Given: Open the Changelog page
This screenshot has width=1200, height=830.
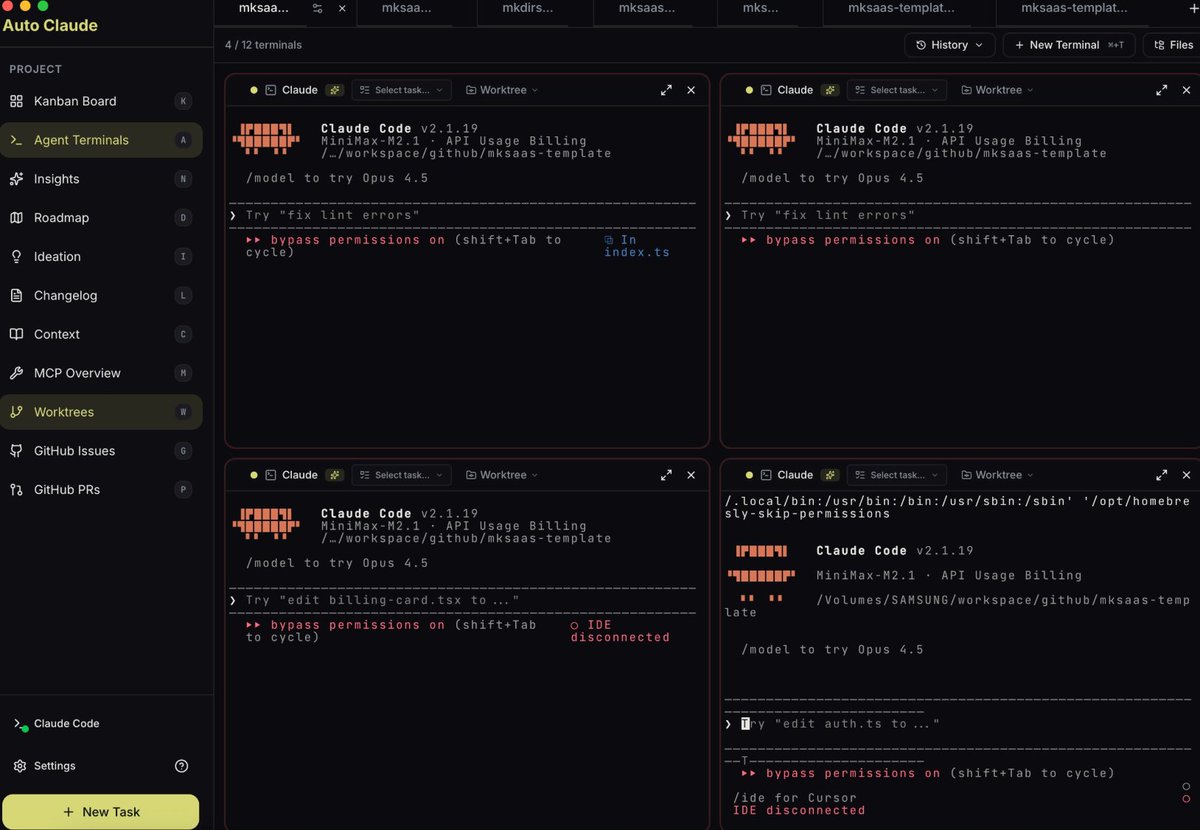Looking at the screenshot, I should point(100,296).
